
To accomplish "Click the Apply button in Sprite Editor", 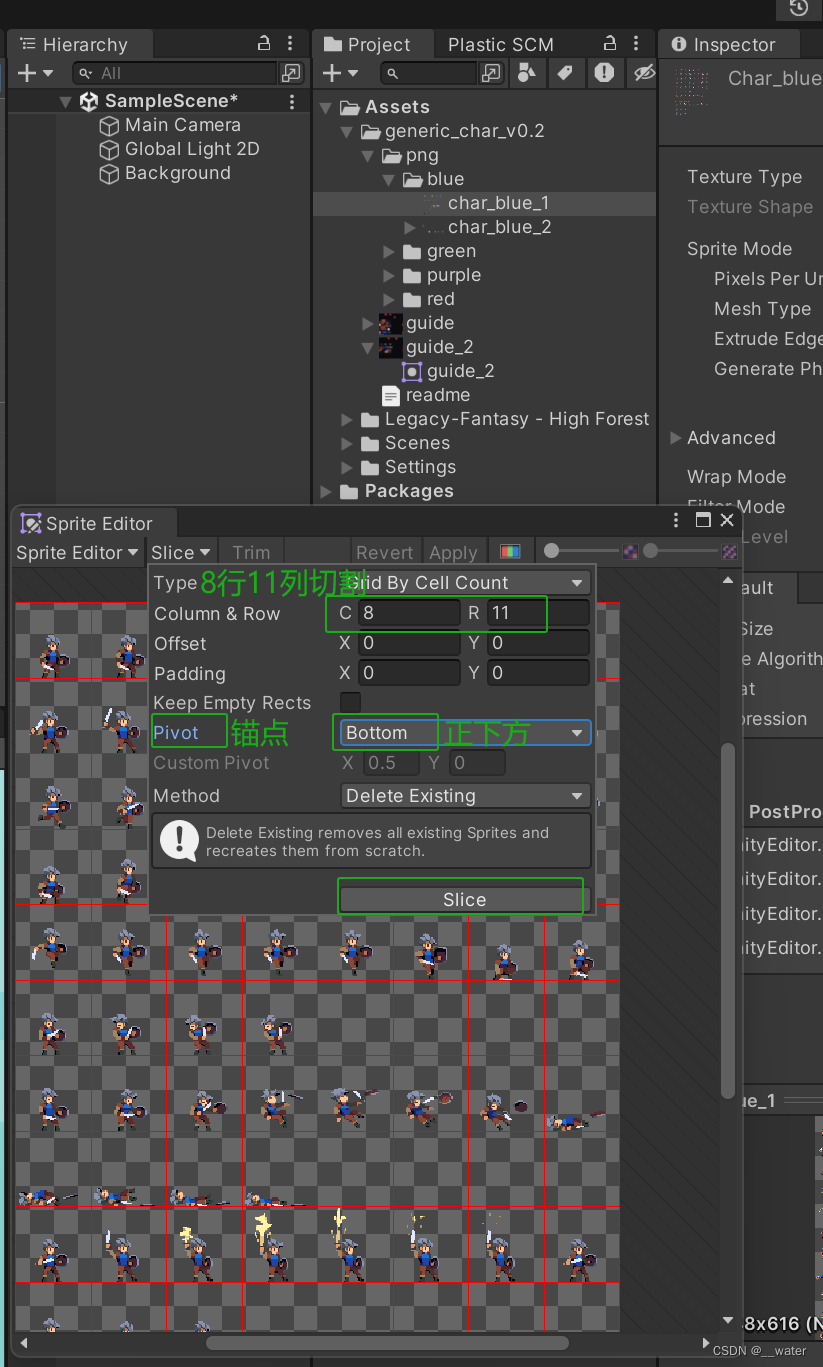I will click(453, 553).
